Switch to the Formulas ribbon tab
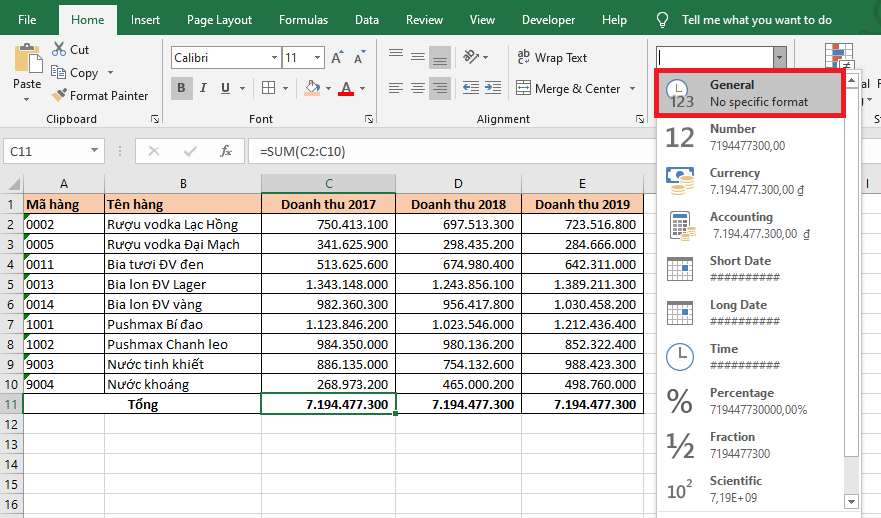 click(x=303, y=20)
